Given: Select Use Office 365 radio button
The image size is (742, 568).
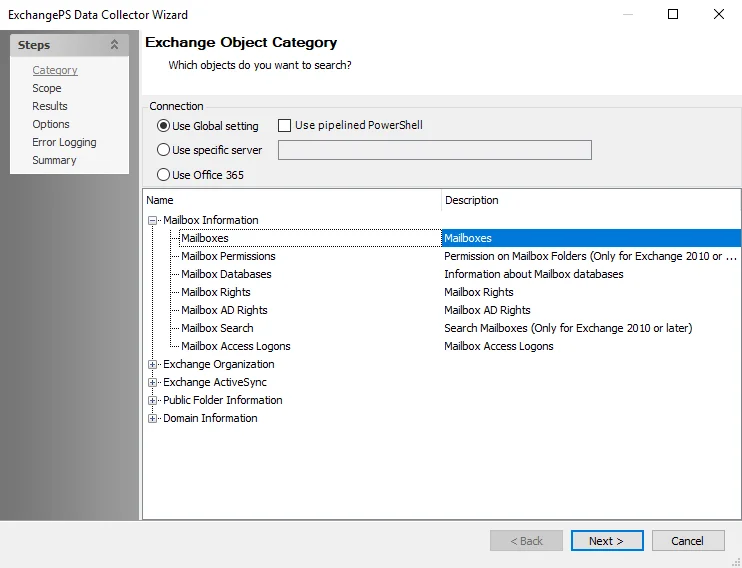Looking at the screenshot, I should click(x=163, y=175).
